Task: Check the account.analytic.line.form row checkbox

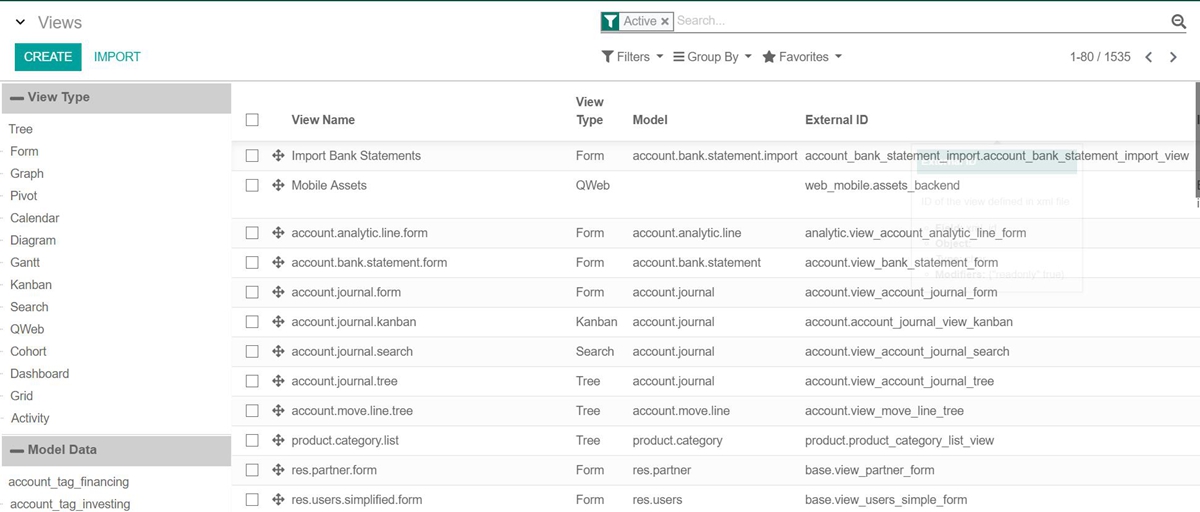Action: pyautogui.click(x=252, y=233)
